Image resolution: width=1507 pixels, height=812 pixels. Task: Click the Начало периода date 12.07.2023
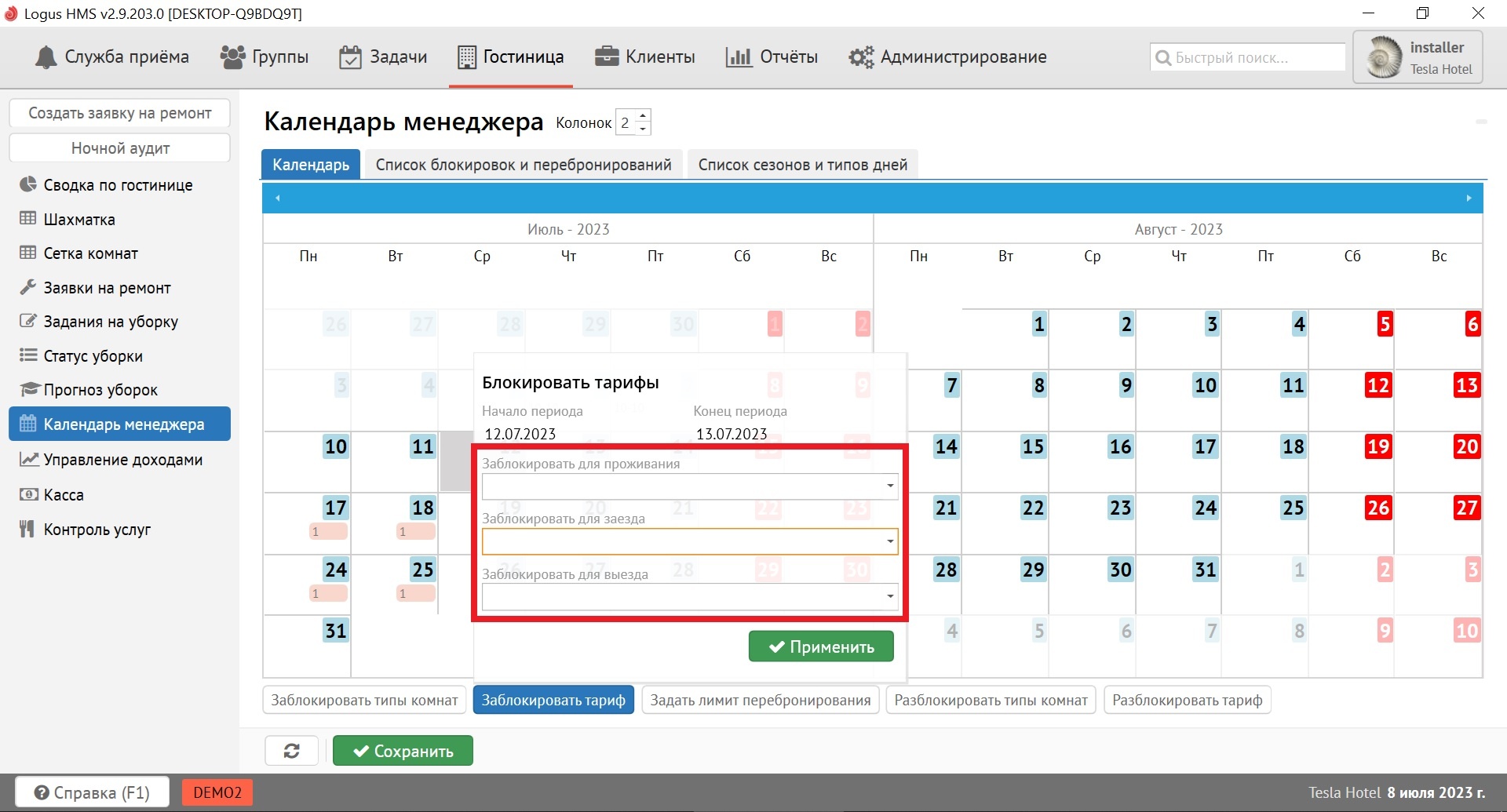[x=520, y=434]
